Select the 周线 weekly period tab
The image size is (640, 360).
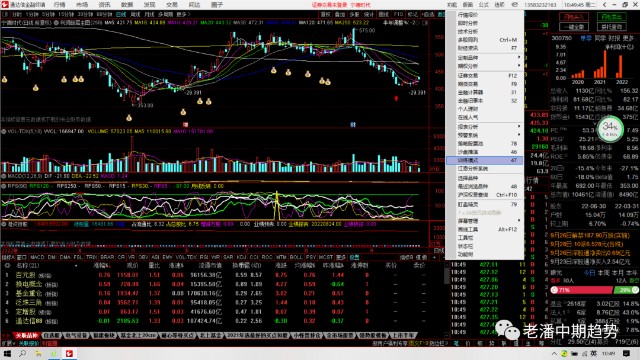pos(135,14)
